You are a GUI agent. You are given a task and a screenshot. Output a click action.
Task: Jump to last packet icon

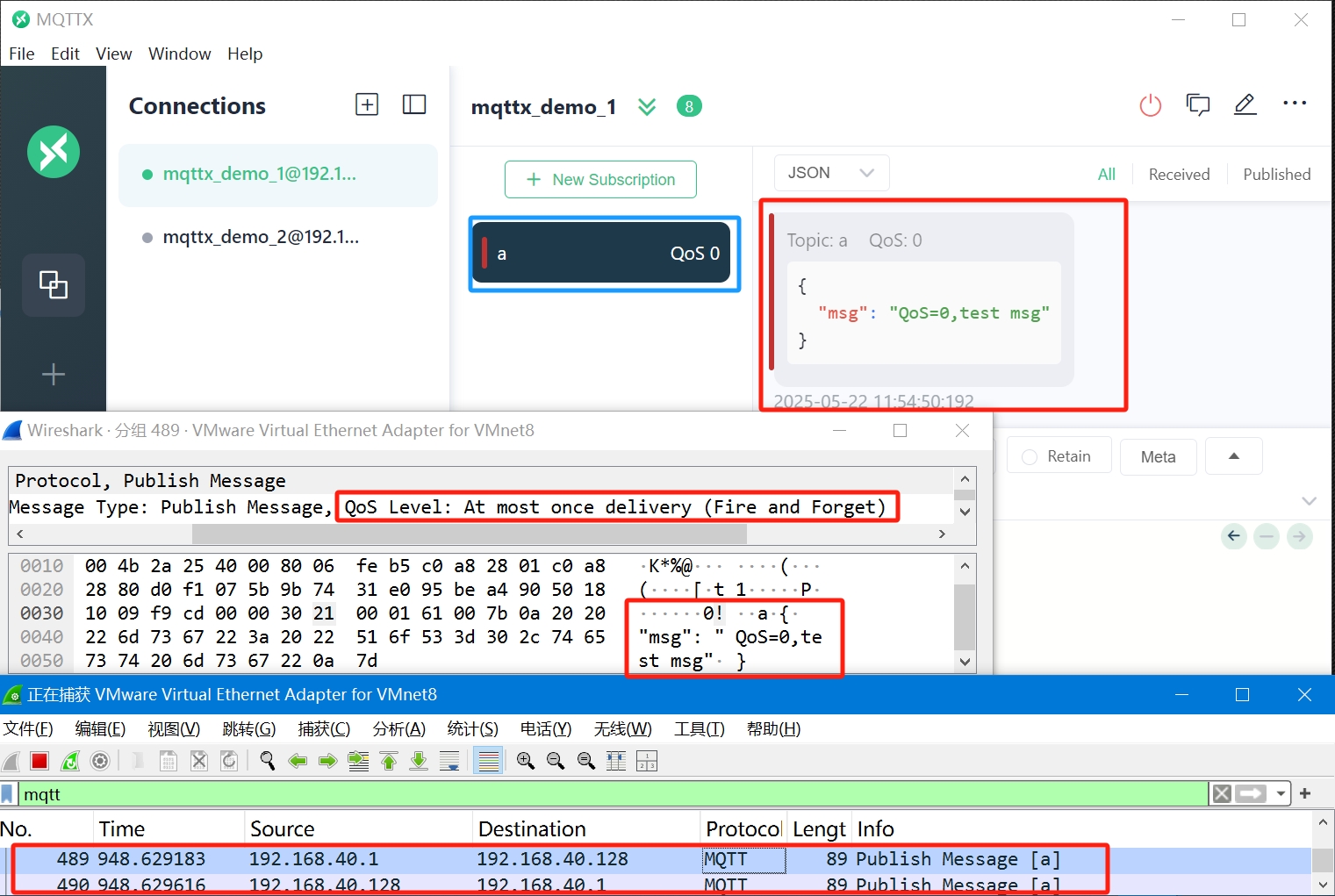tap(419, 761)
